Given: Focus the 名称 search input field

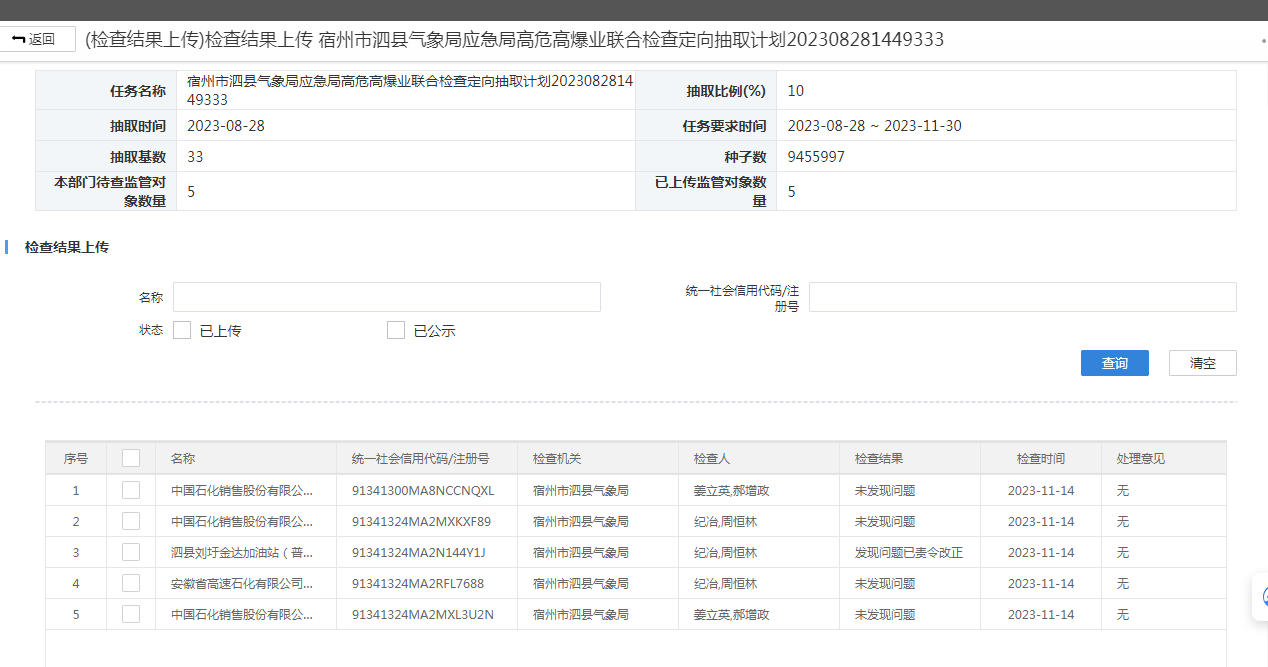Looking at the screenshot, I should [x=387, y=297].
